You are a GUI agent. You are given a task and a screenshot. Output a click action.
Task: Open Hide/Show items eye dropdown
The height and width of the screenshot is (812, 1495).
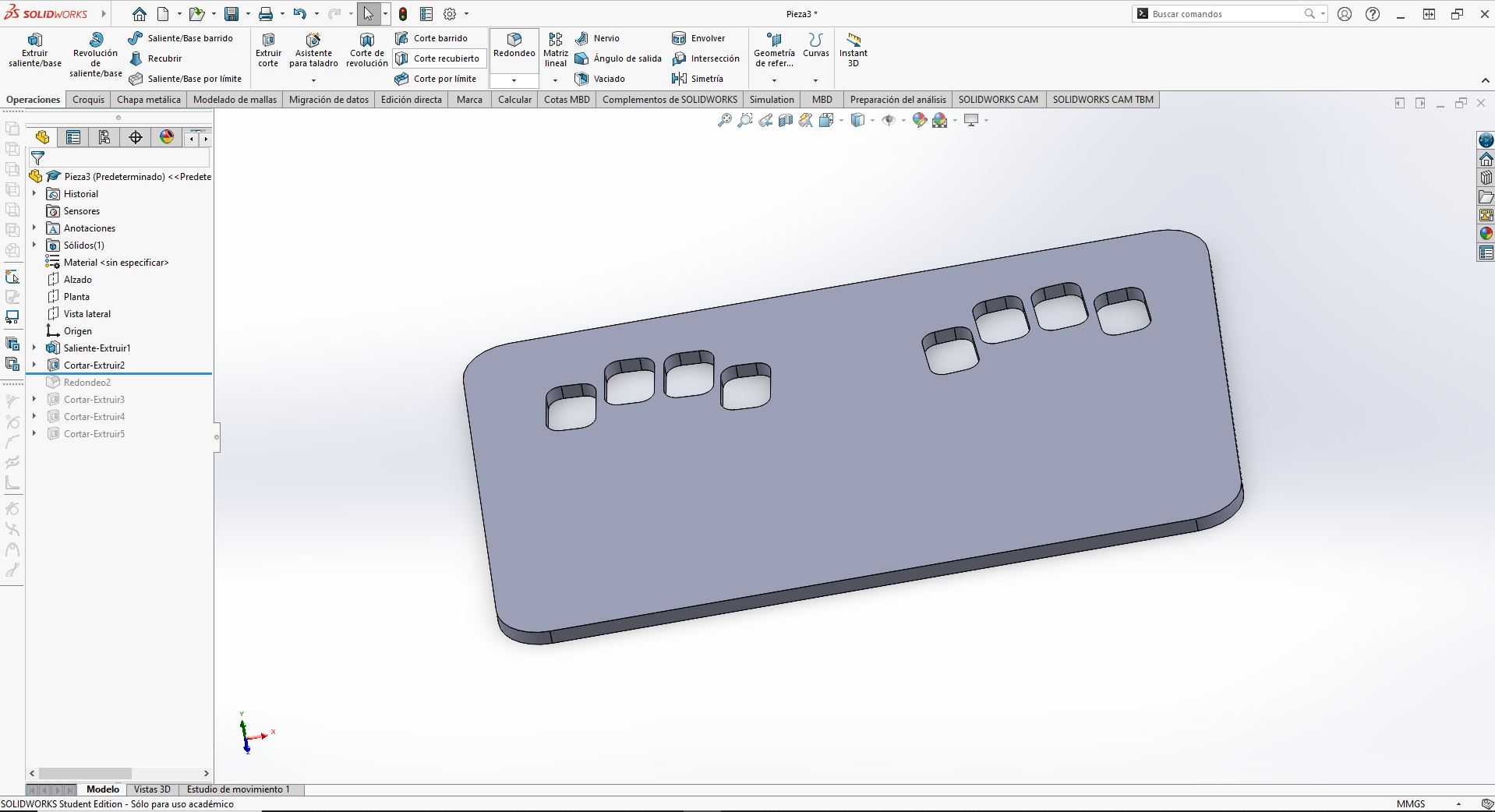(x=889, y=120)
